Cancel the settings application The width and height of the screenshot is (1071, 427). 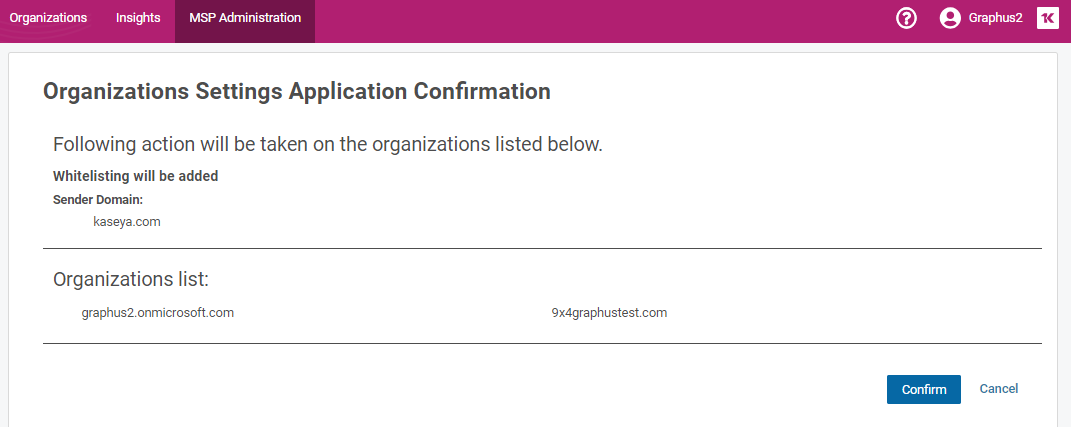click(999, 389)
